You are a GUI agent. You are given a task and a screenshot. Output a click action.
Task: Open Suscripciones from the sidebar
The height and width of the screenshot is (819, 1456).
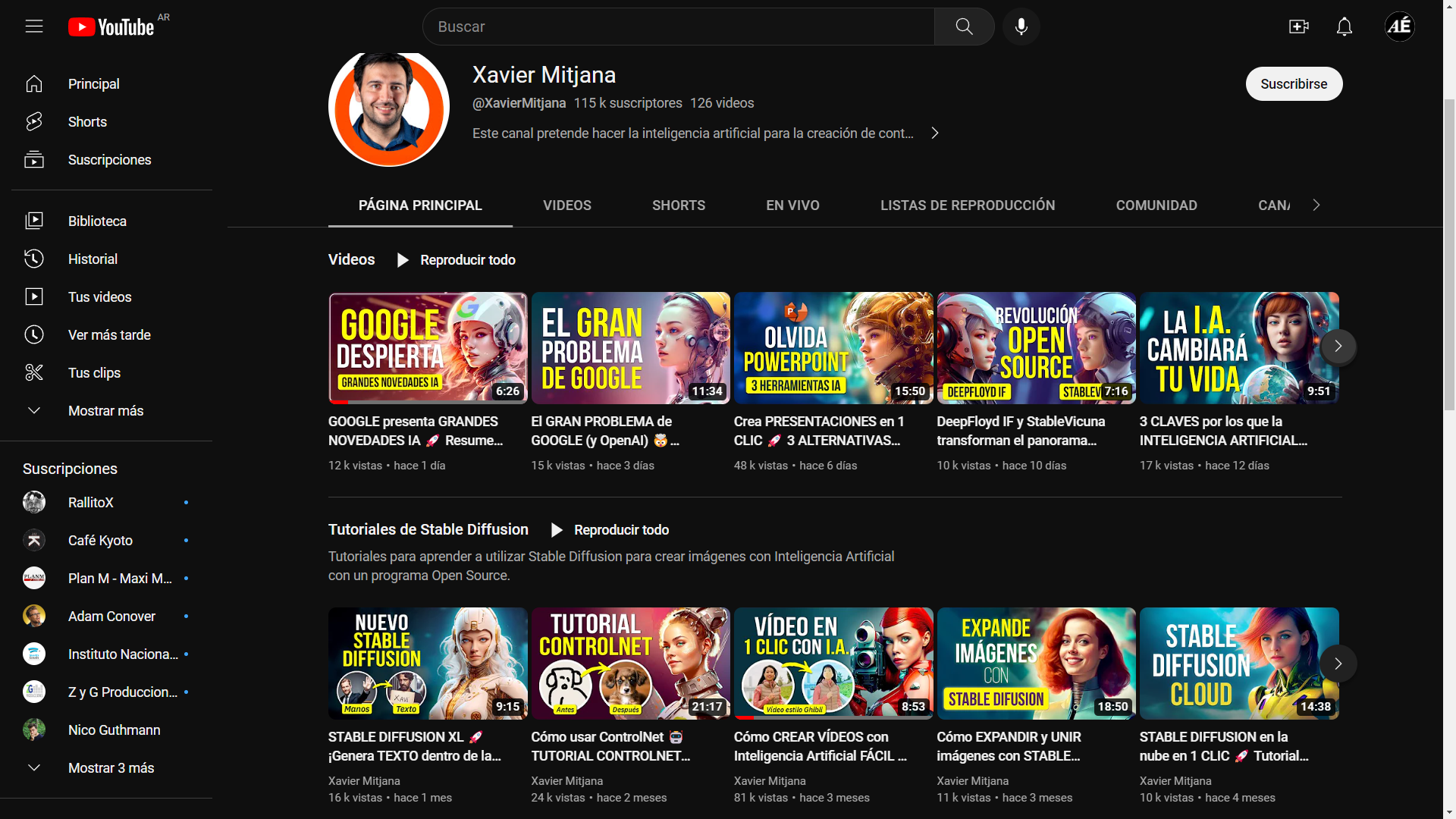(x=106, y=160)
